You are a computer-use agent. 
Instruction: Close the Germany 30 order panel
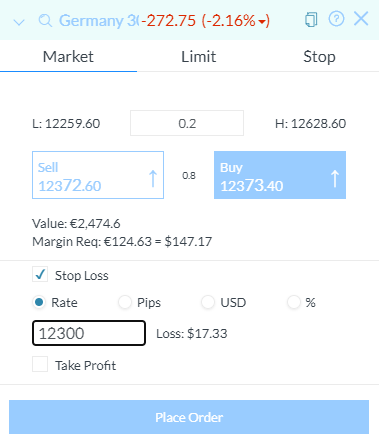361,19
